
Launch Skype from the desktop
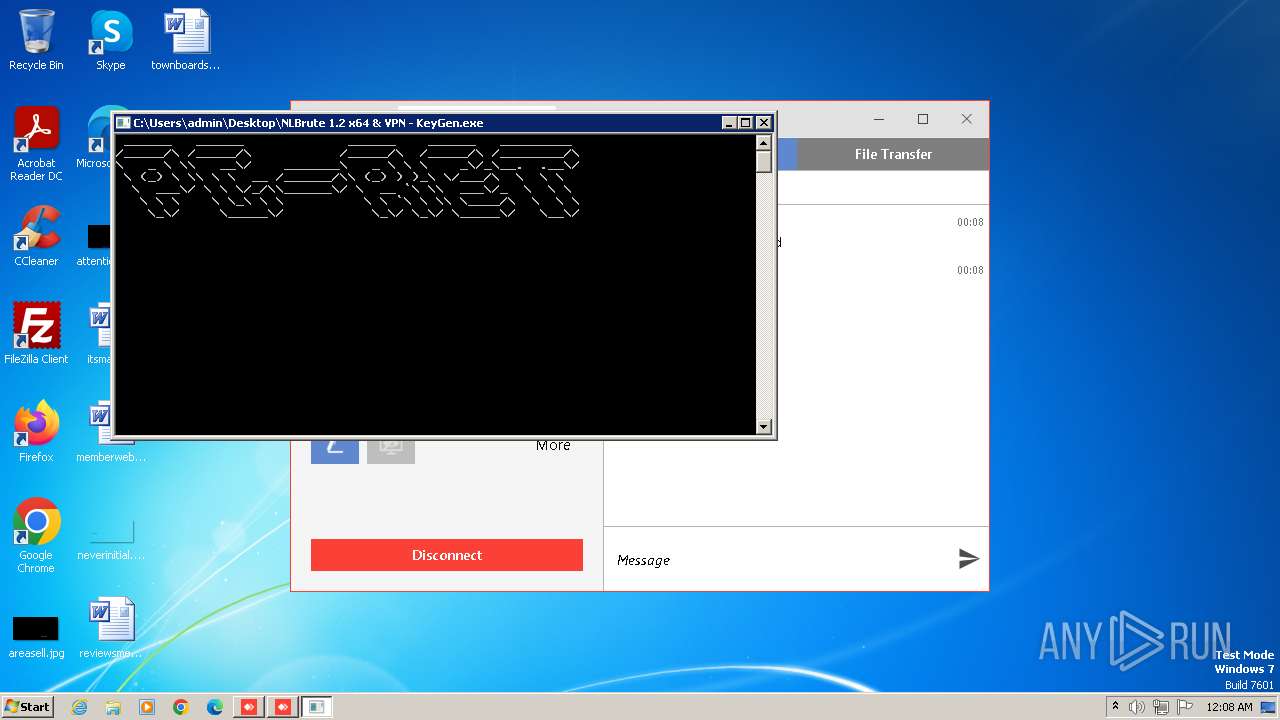(110, 40)
